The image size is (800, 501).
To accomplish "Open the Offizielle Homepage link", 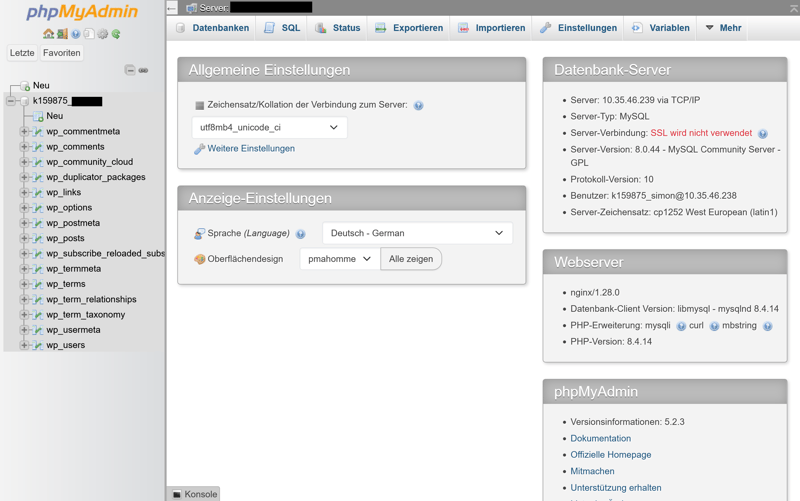I will pyautogui.click(x=611, y=455).
